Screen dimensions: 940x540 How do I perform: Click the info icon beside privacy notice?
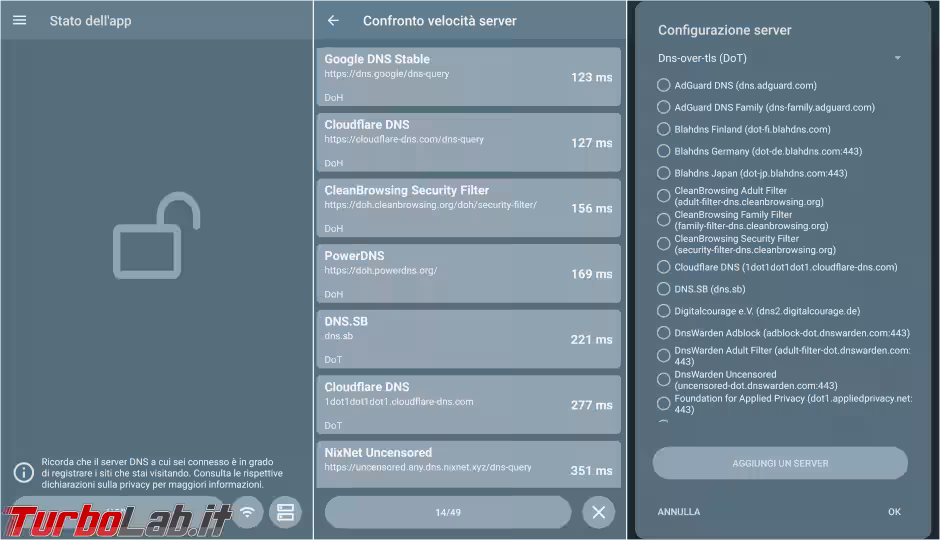(22, 472)
